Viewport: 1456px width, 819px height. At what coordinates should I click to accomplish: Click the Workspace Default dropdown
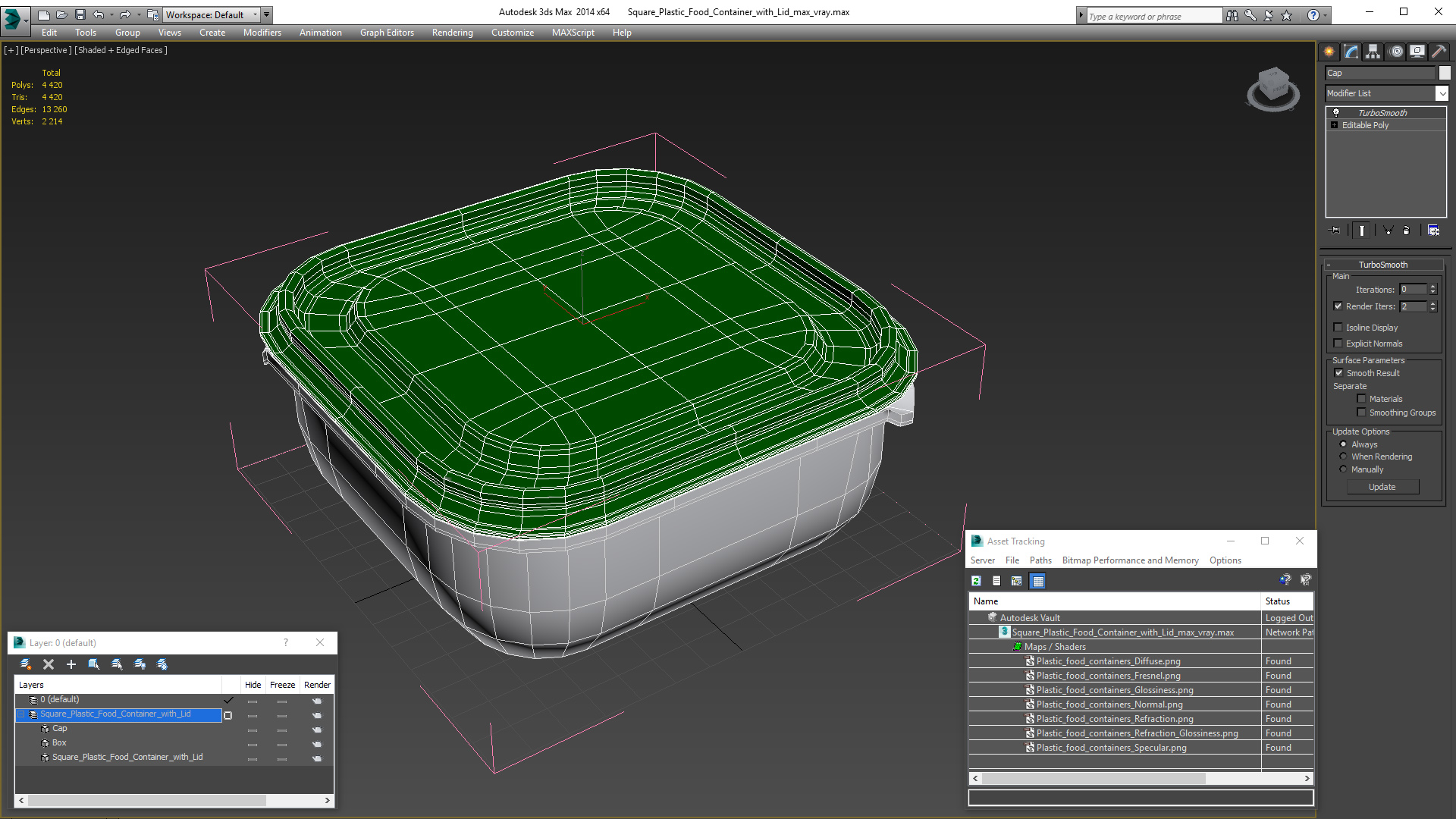tap(211, 14)
